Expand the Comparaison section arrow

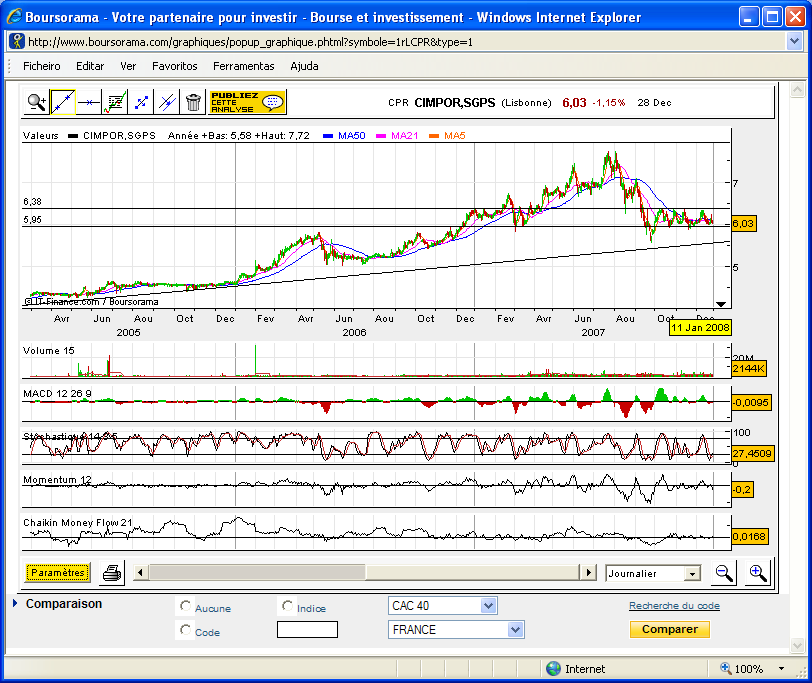coord(15,603)
